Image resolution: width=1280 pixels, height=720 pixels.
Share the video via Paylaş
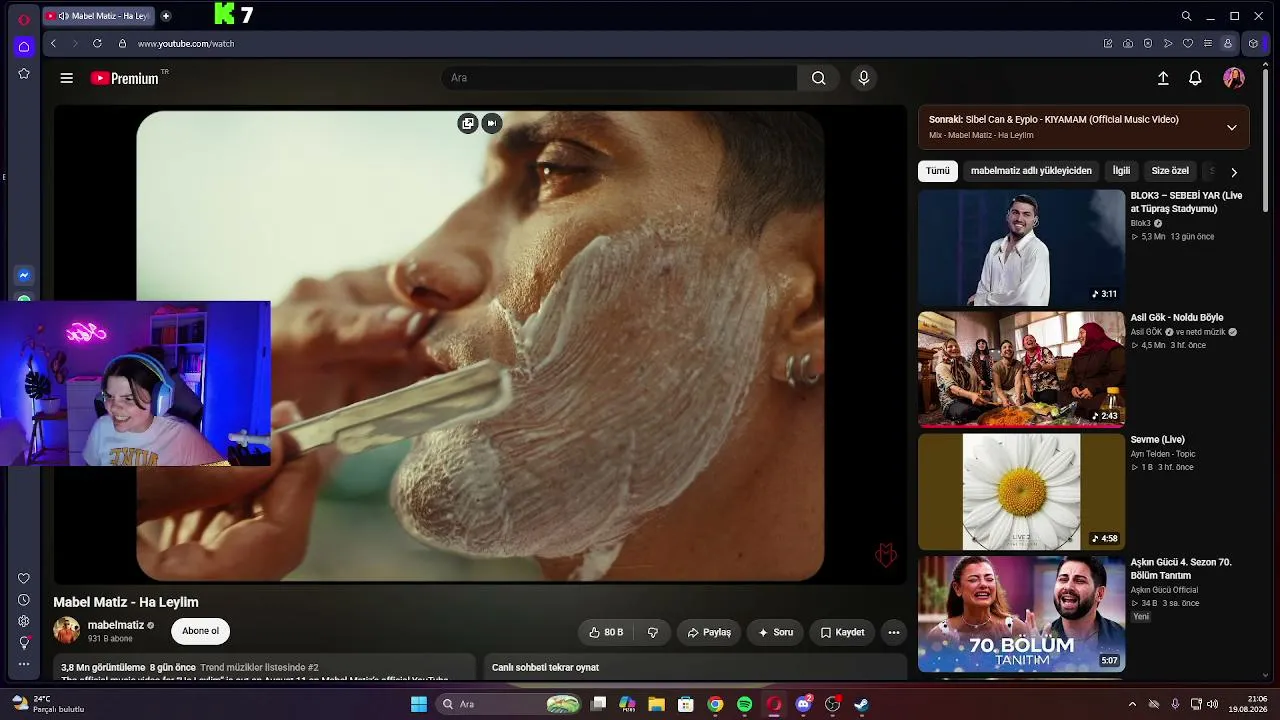click(709, 632)
